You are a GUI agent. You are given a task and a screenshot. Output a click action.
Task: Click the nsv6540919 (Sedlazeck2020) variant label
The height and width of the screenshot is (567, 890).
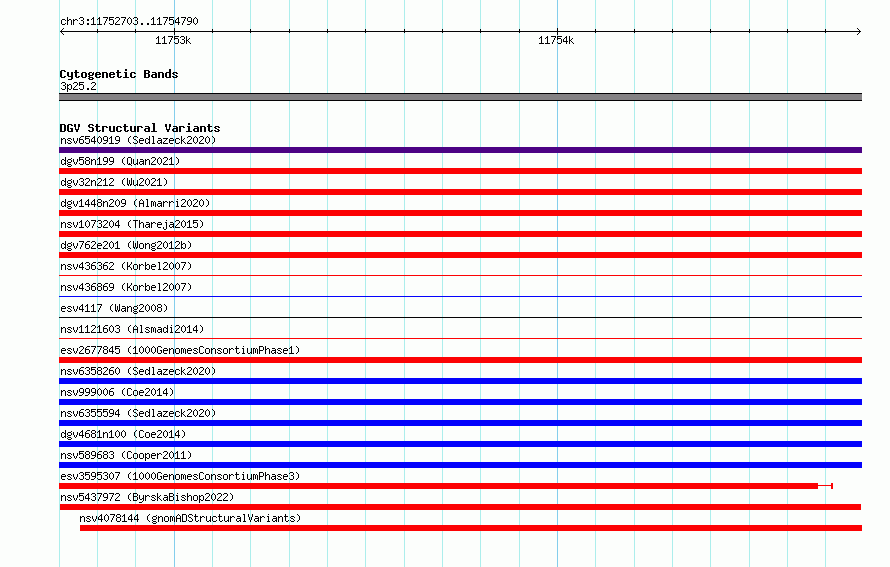138,140
